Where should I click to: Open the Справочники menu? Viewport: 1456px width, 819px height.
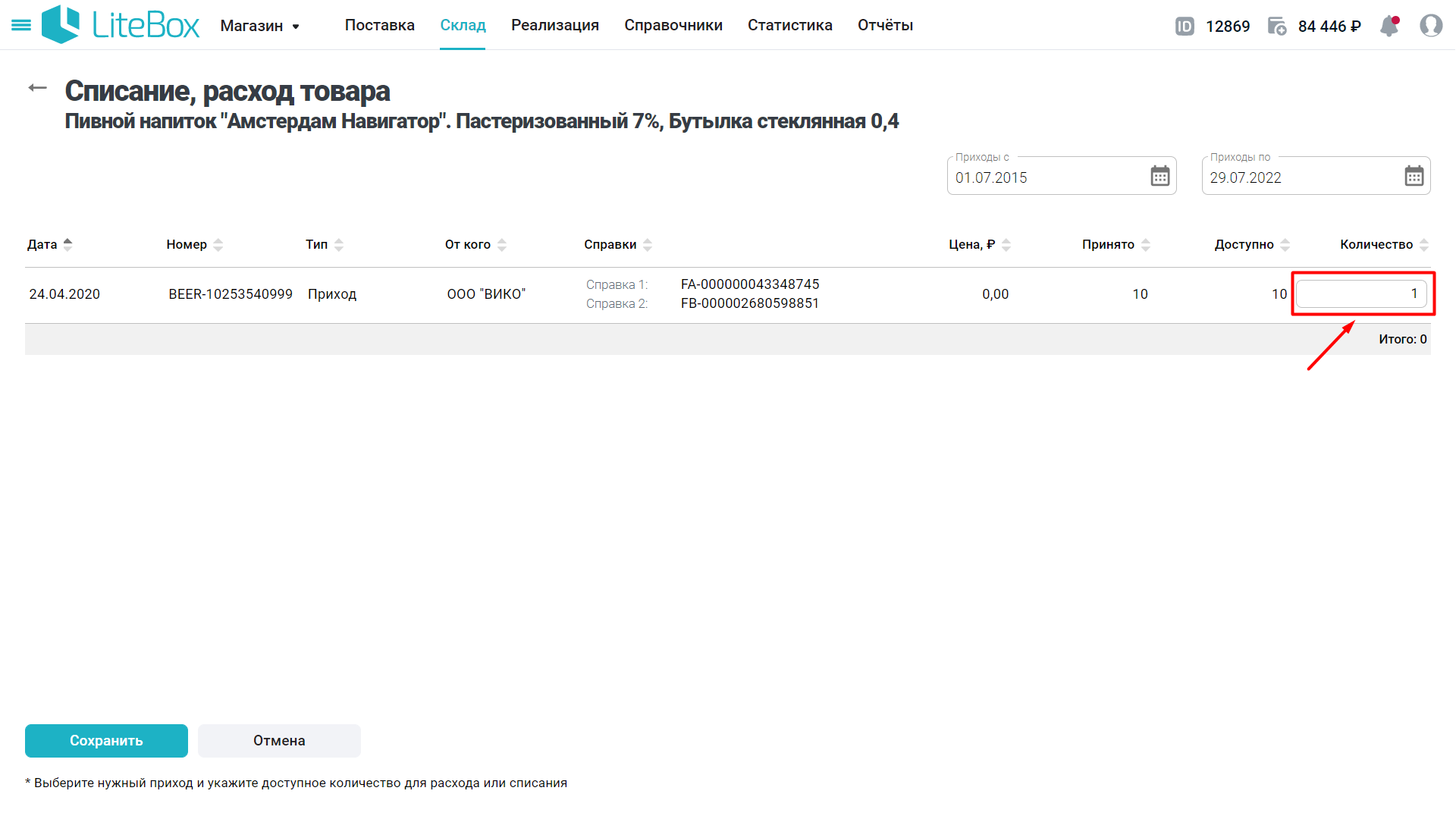point(673,25)
